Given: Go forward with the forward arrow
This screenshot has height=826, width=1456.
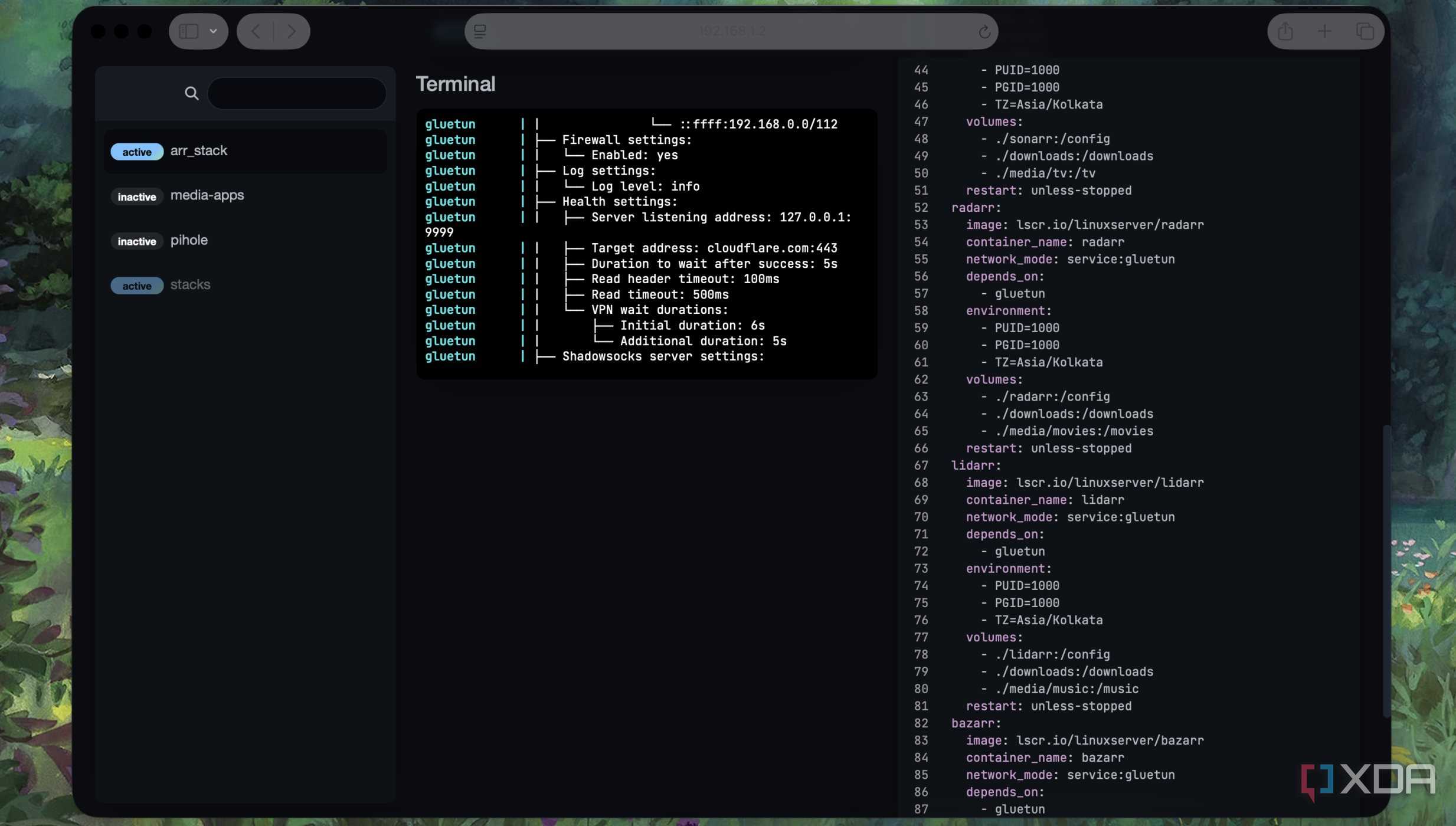Looking at the screenshot, I should tap(291, 31).
